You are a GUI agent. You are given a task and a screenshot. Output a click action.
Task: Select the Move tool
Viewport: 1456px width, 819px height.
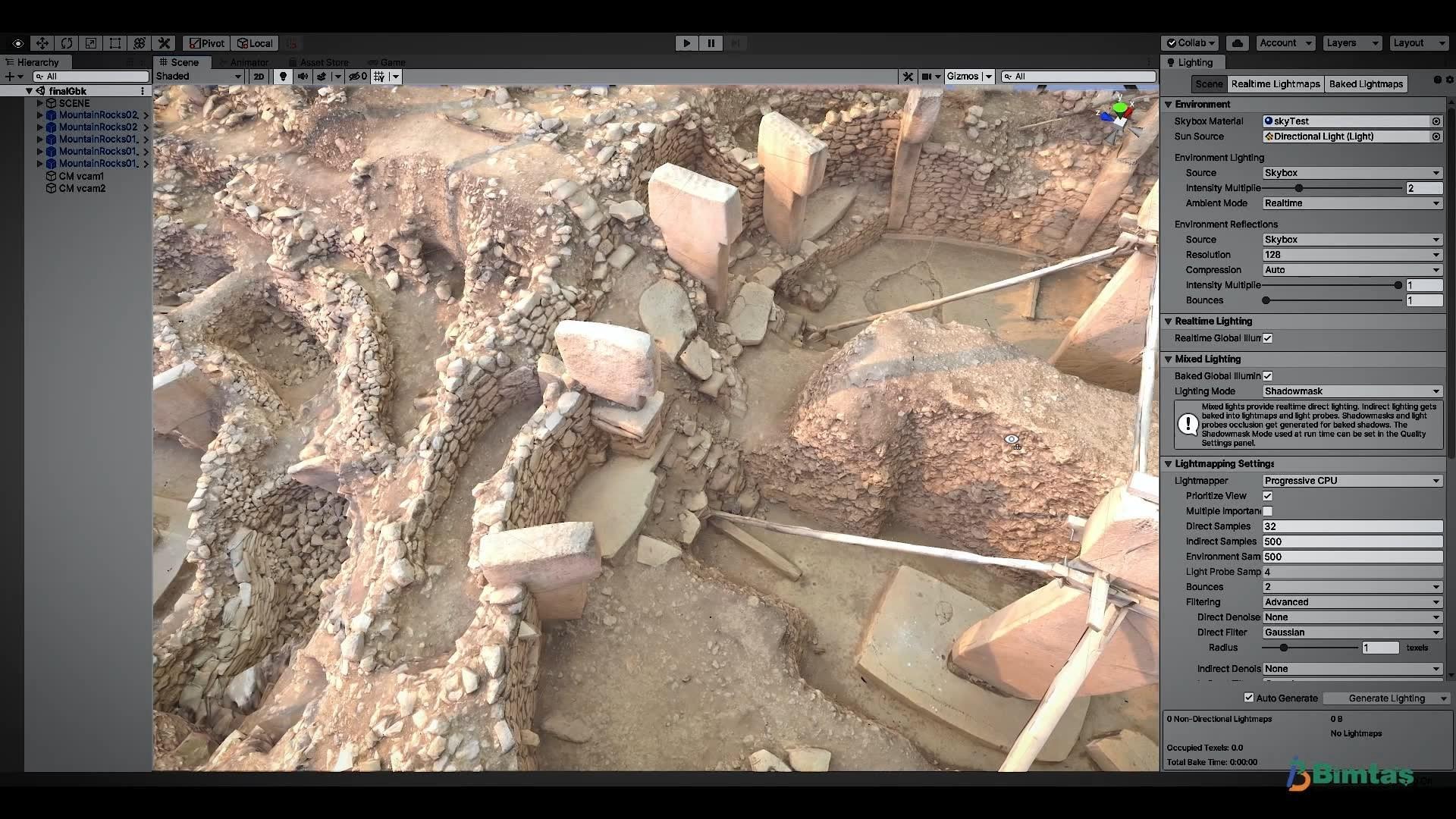42,43
